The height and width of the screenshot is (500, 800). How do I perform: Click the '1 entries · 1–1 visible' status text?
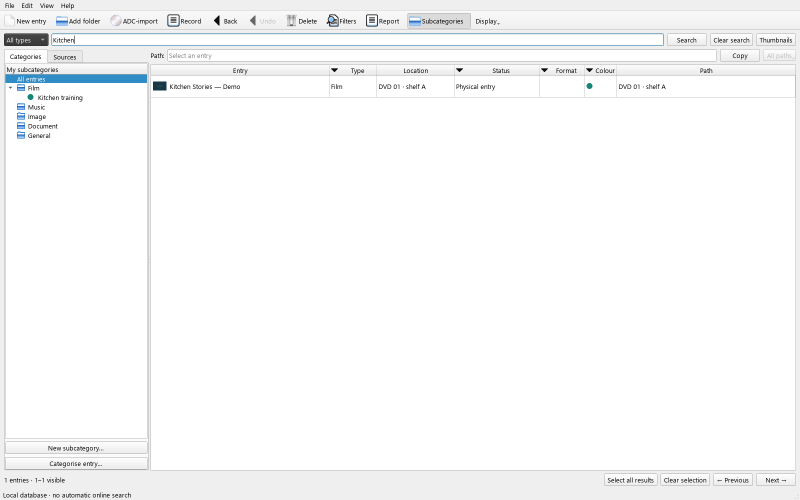35,480
